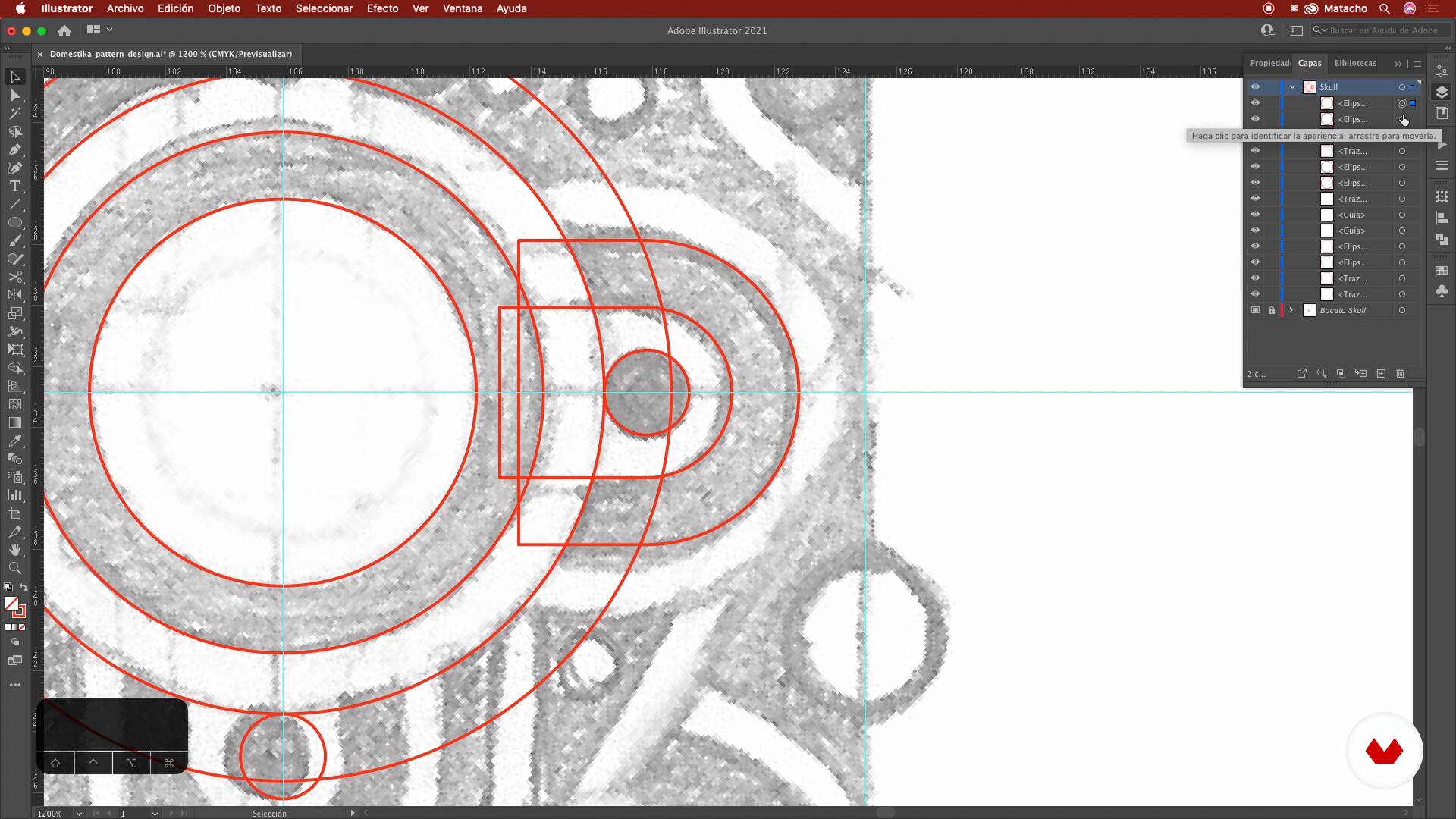Select the Lasso tool
Image resolution: width=1456 pixels, height=819 pixels.
[14, 131]
